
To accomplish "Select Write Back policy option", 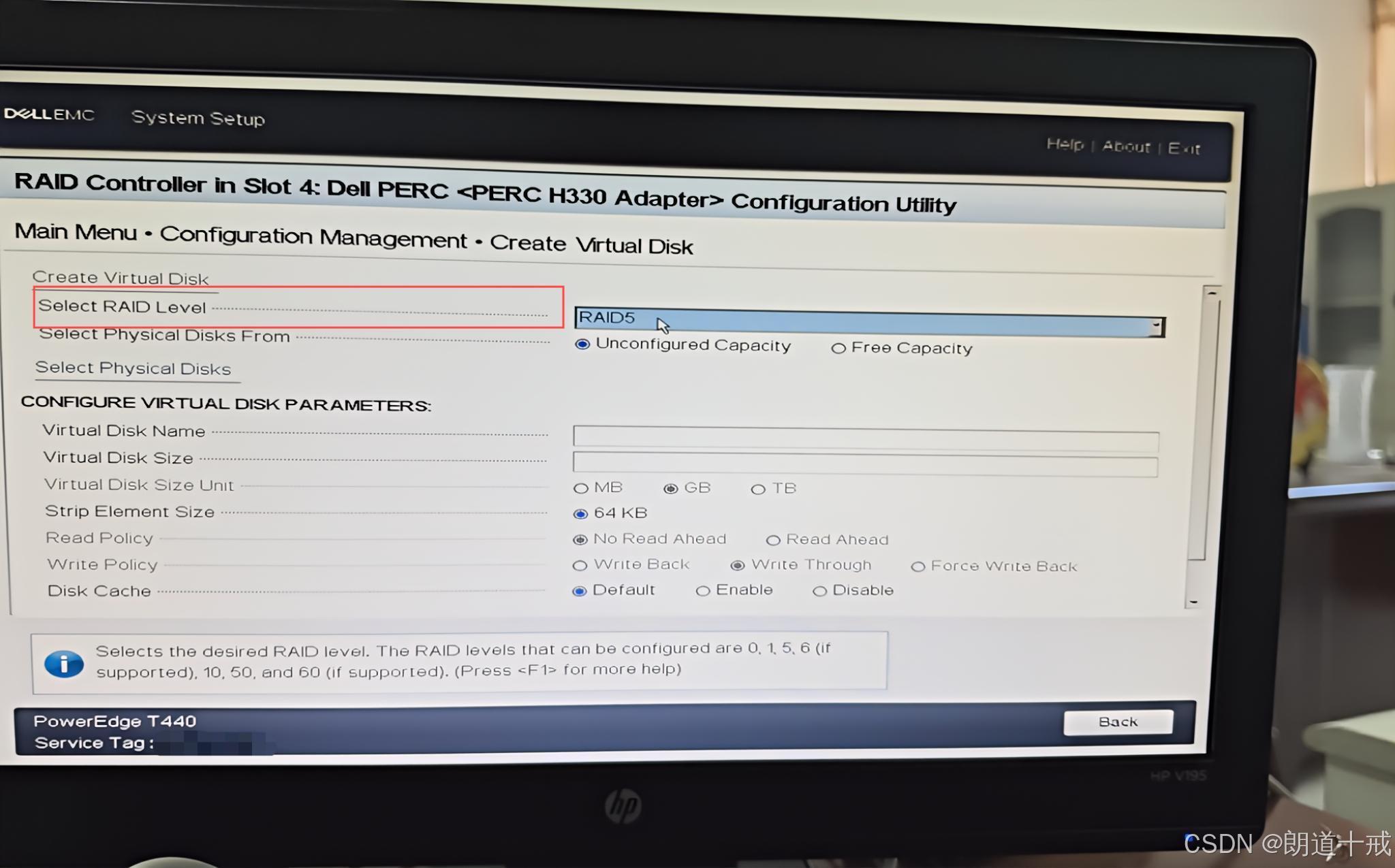I will pos(580,566).
